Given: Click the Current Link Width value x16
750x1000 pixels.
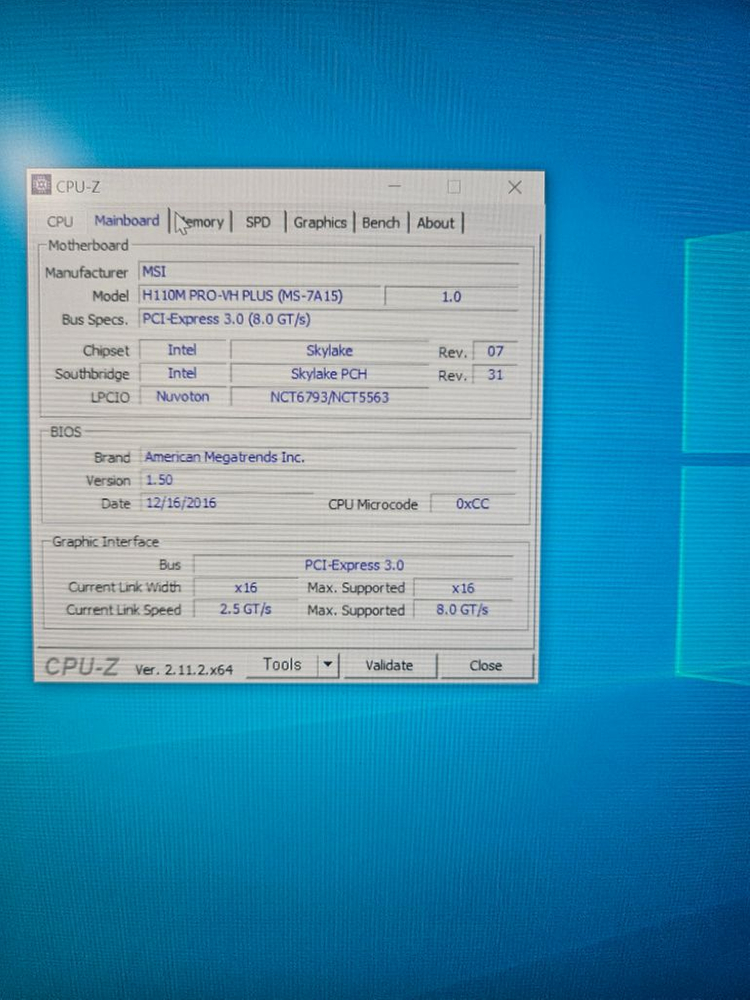Looking at the screenshot, I should pos(246,587).
